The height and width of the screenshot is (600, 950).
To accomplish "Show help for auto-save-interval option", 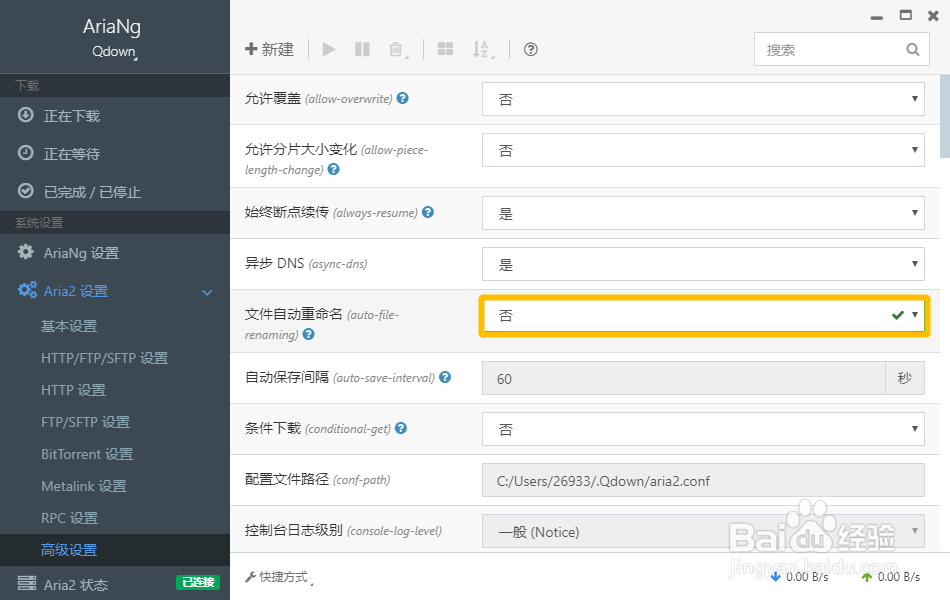I will [445, 377].
